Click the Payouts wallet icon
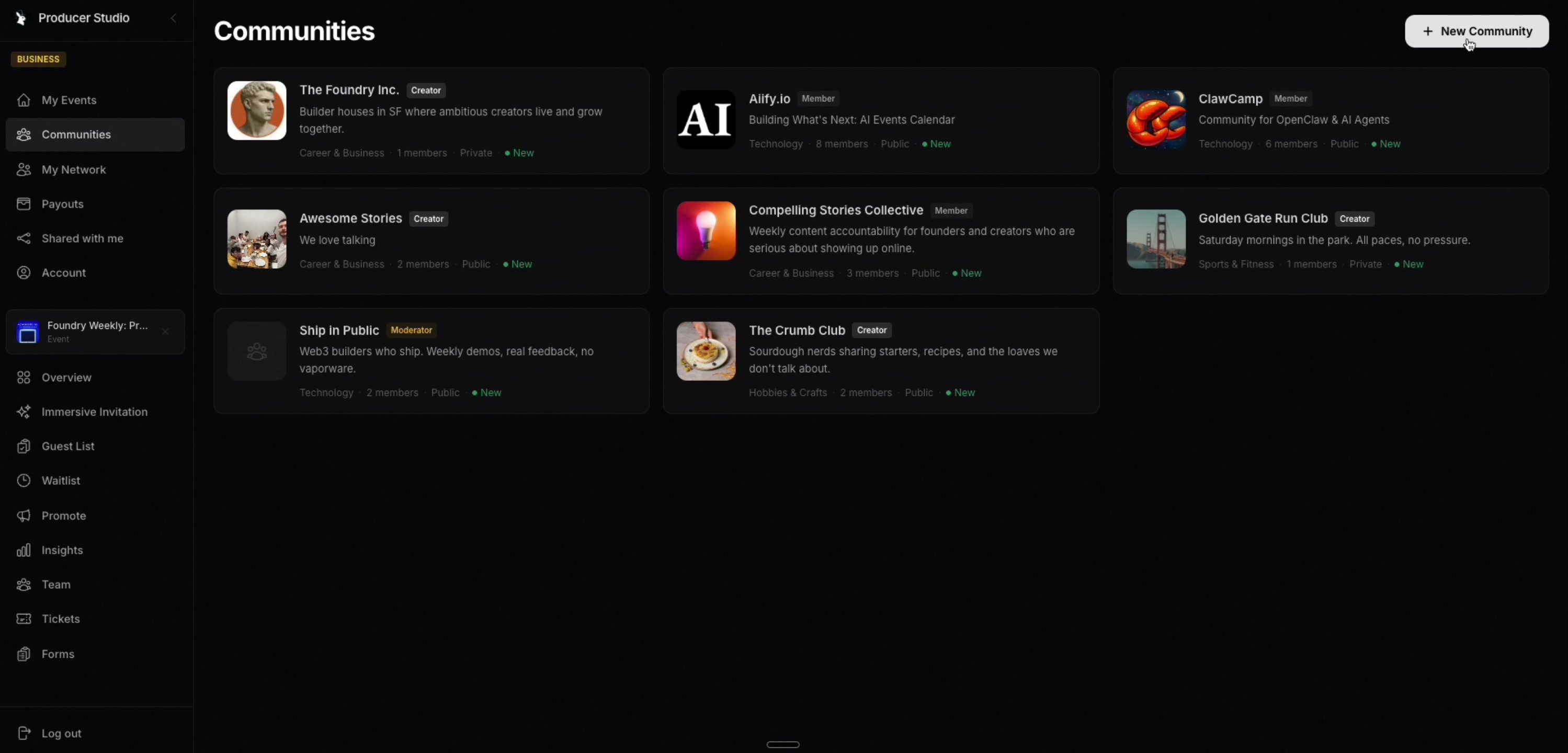This screenshot has height=753, width=1568. click(24, 204)
